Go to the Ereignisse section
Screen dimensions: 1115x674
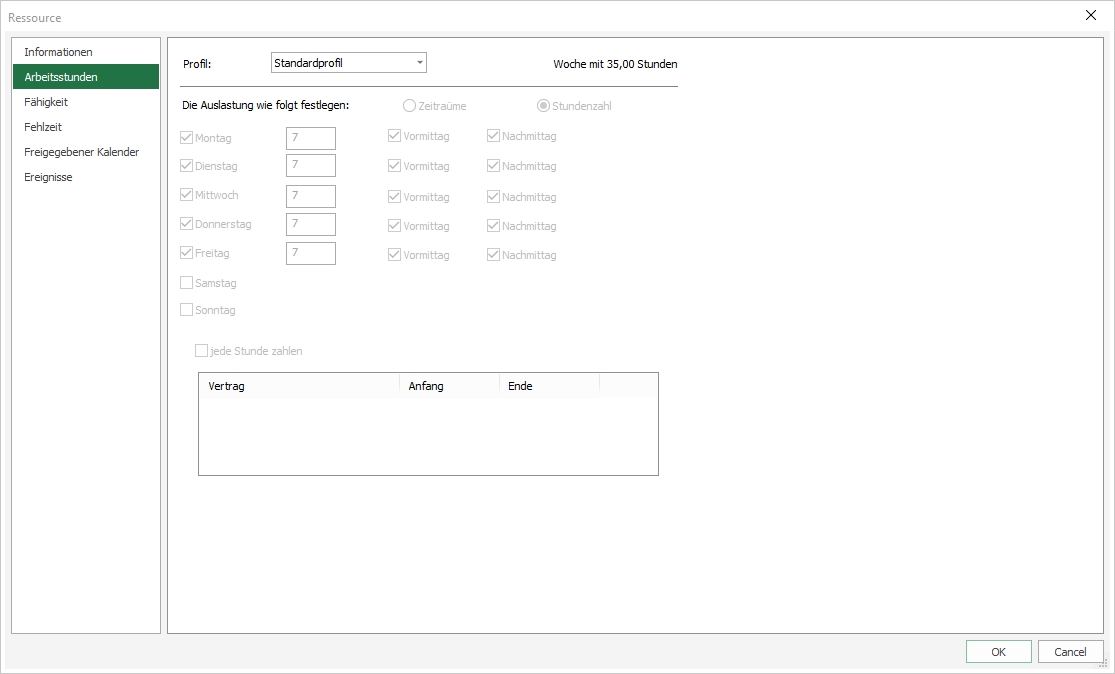(x=48, y=177)
